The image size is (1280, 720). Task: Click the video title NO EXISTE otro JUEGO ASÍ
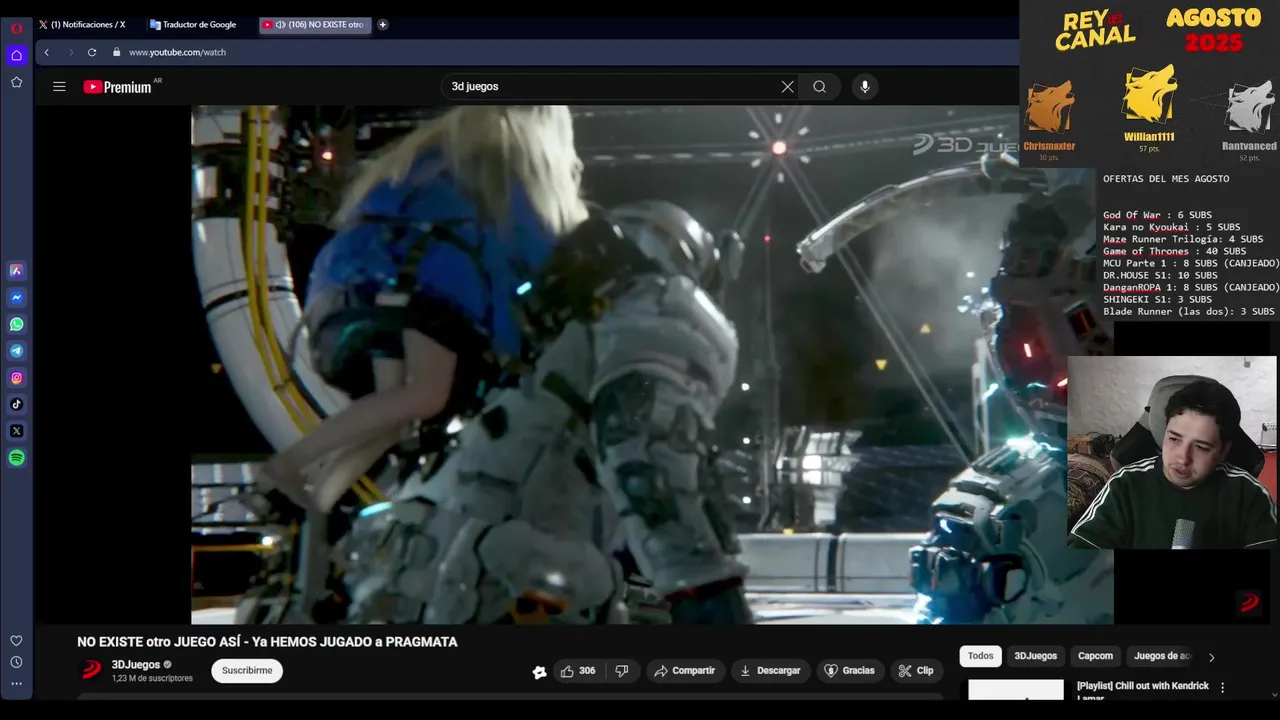pyautogui.click(x=267, y=642)
